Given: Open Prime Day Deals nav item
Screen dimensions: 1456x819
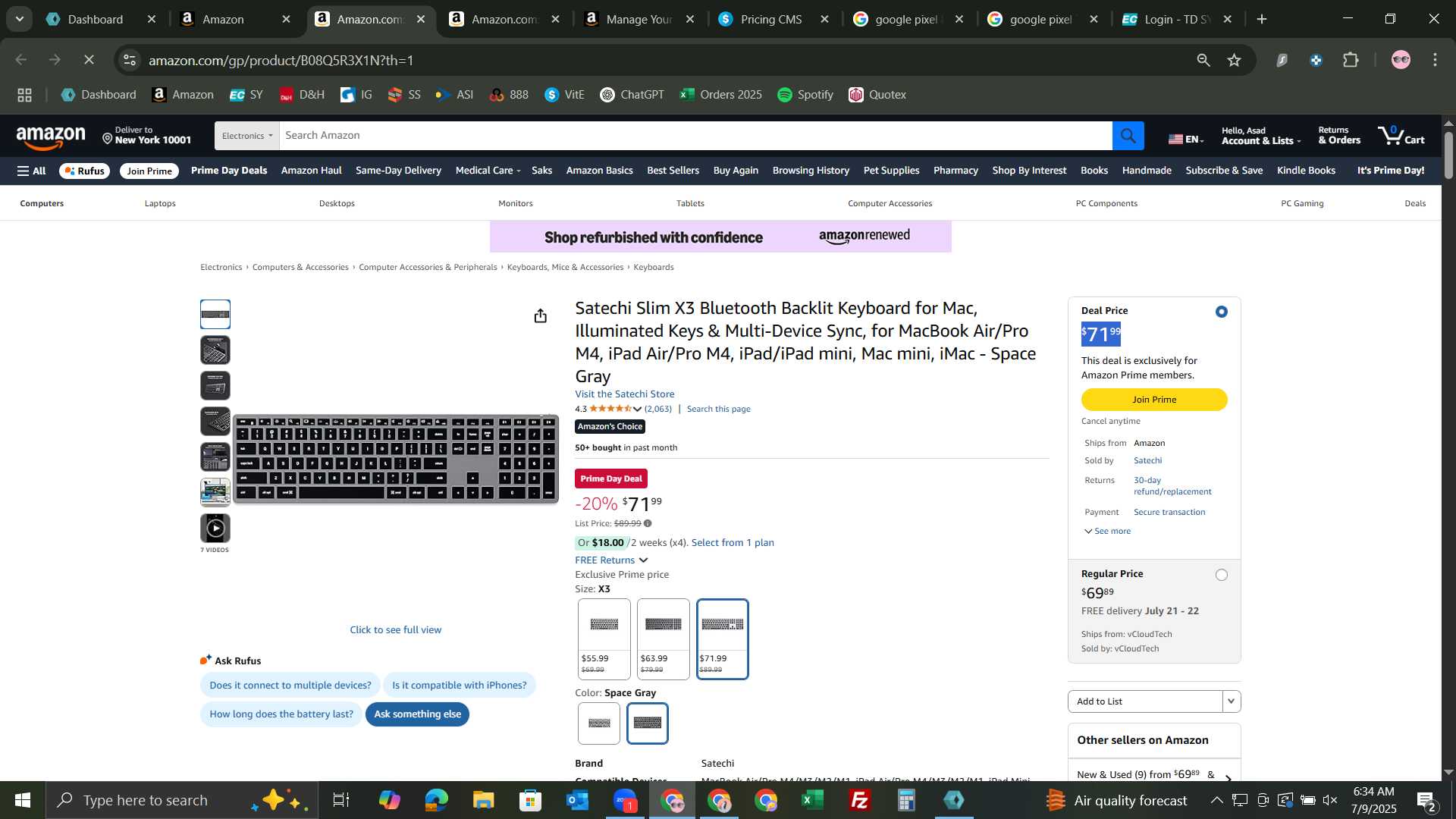Looking at the screenshot, I should tap(229, 171).
